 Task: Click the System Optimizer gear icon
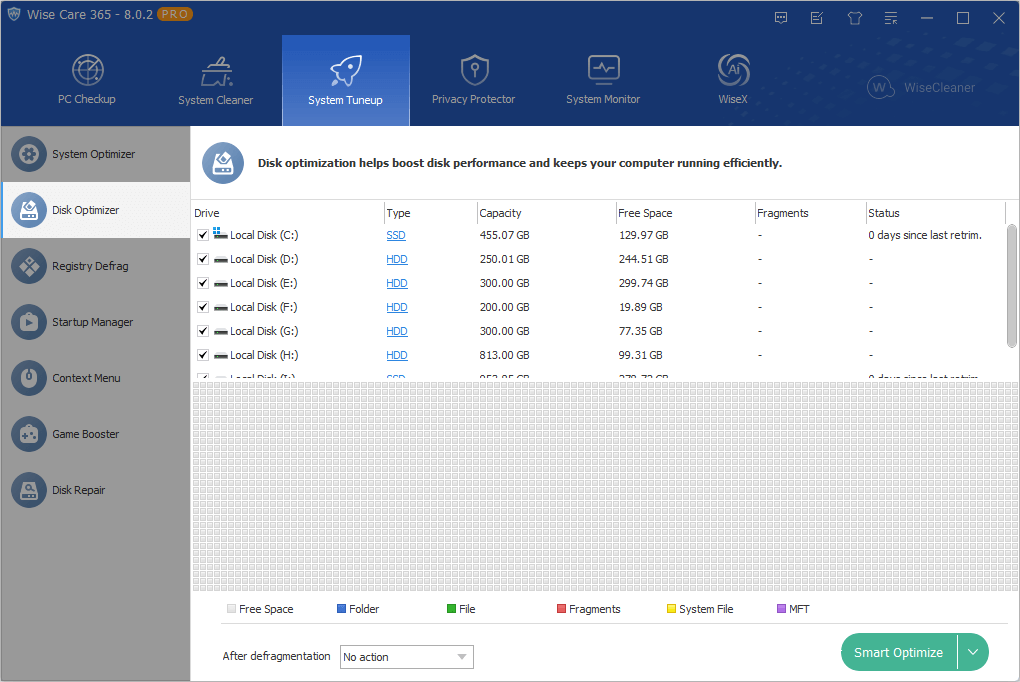click(x=29, y=154)
